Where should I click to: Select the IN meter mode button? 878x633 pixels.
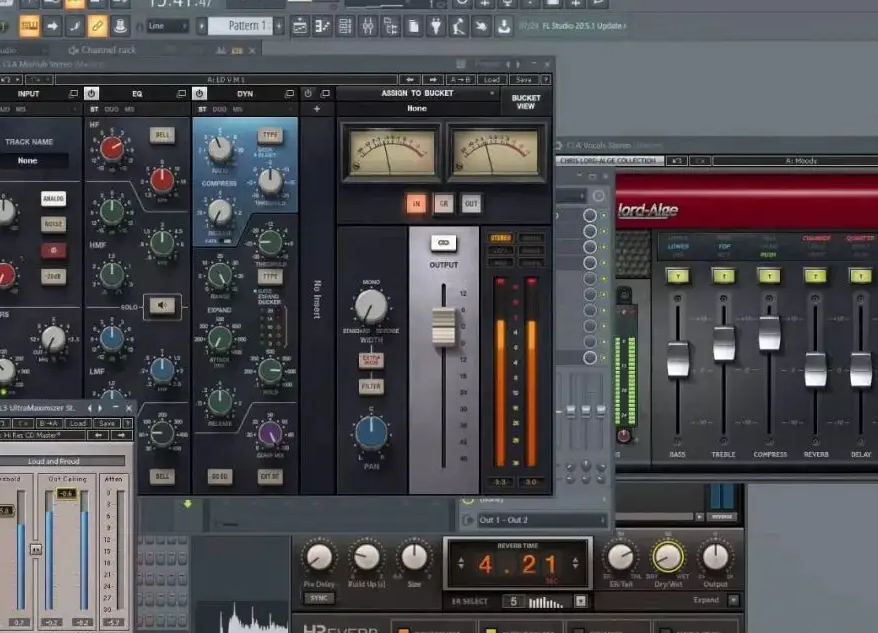(x=416, y=204)
